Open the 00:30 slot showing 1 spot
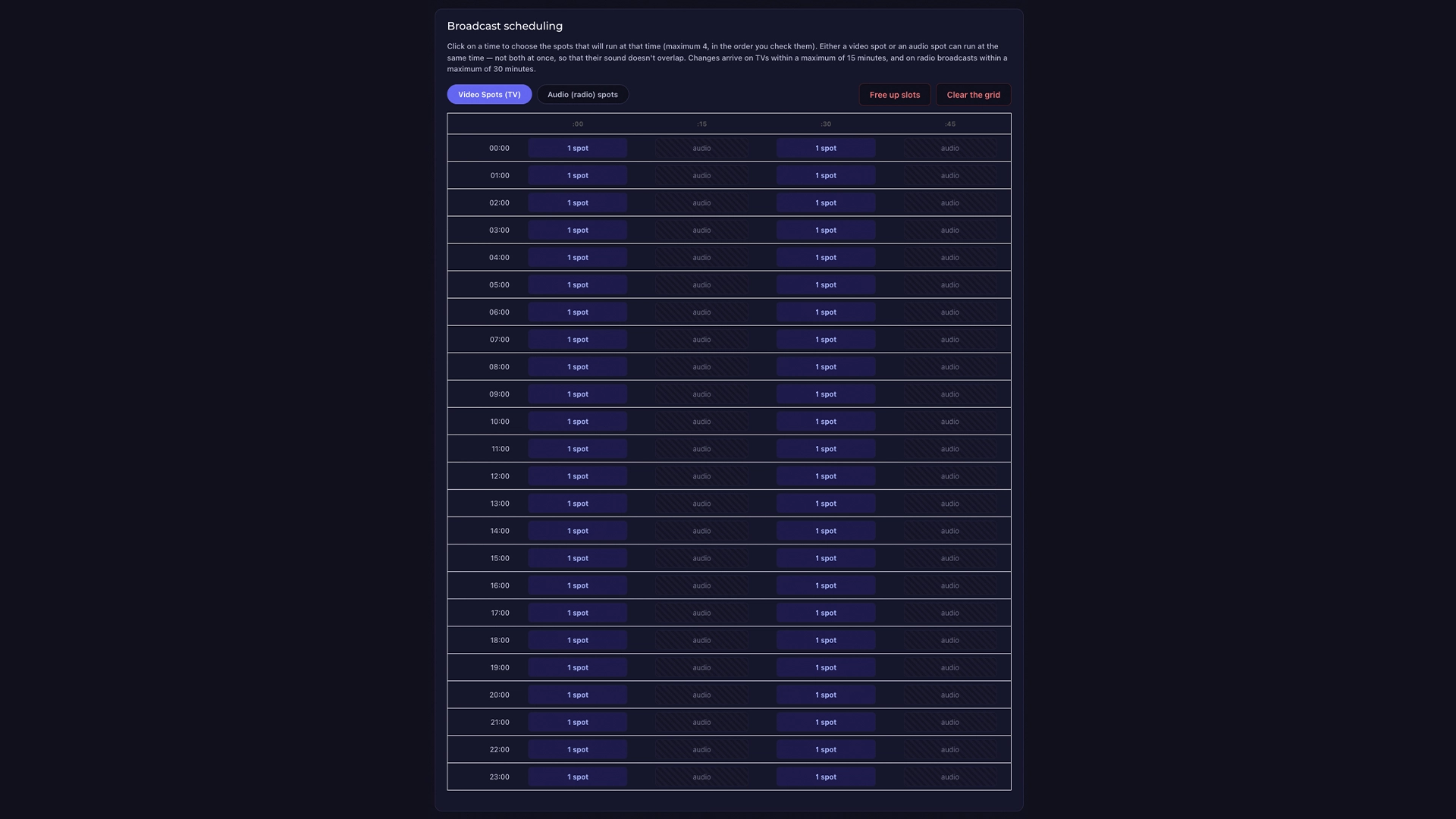 click(x=826, y=149)
